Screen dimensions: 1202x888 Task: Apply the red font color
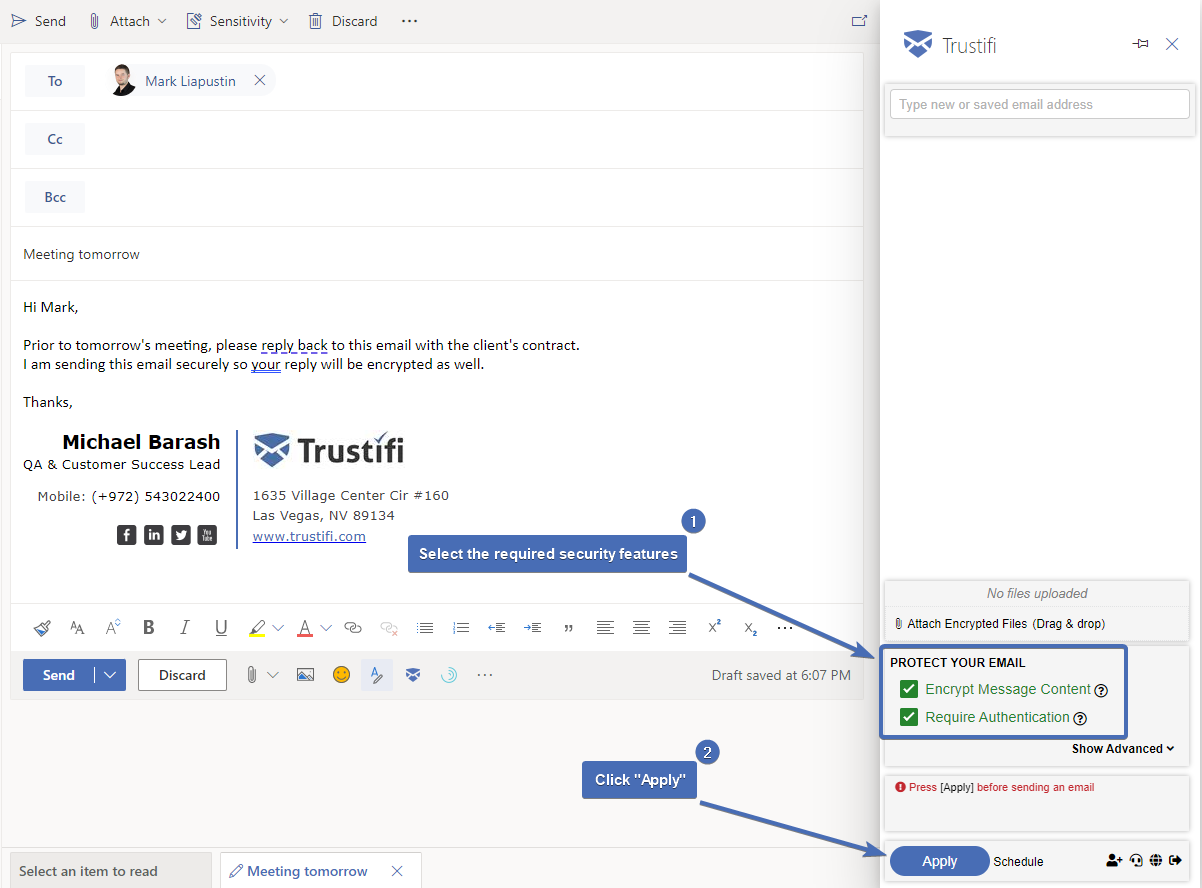click(305, 628)
